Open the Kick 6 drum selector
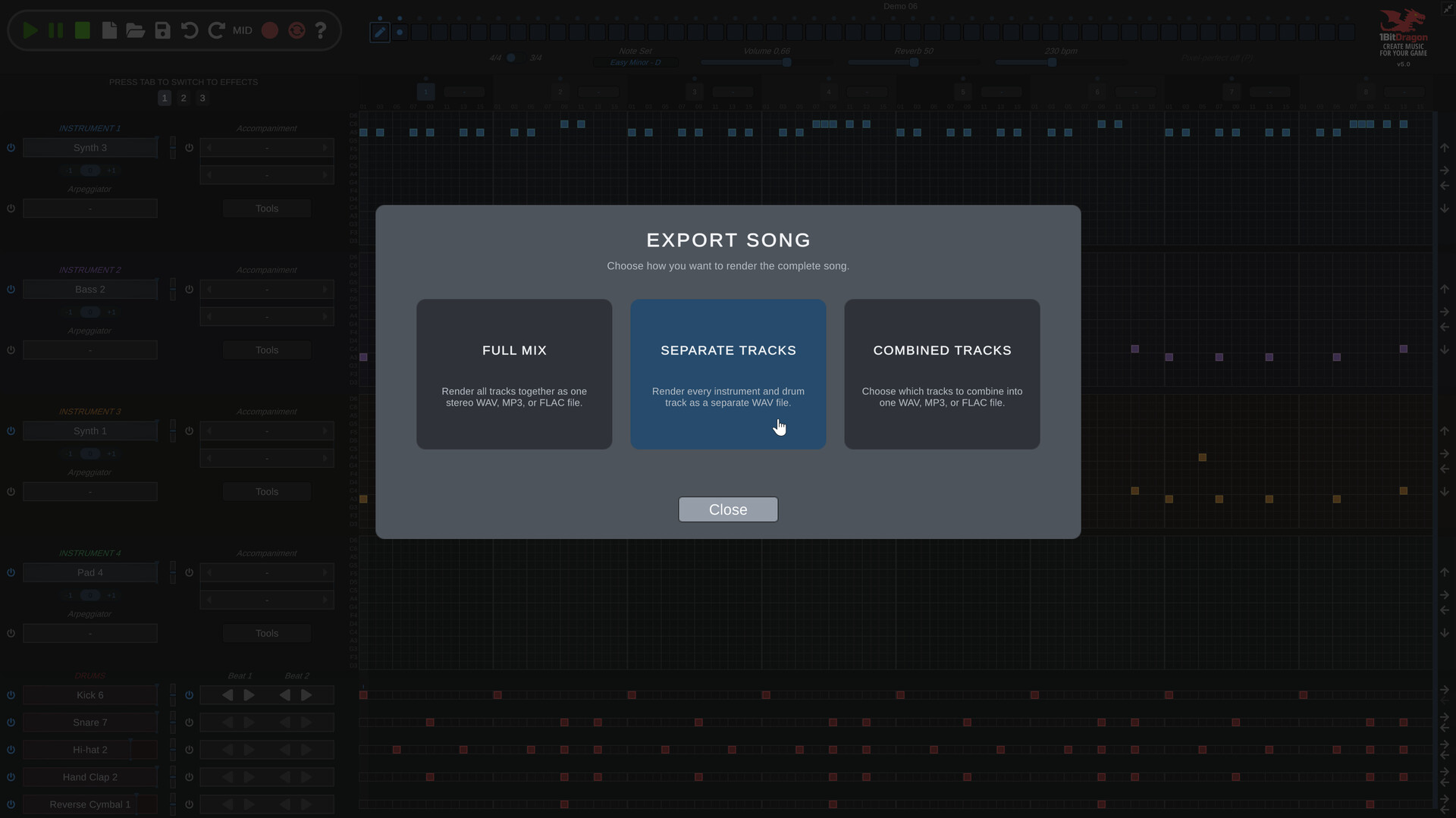Image resolution: width=1456 pixels, height=818 pixels. pos(90,695)
